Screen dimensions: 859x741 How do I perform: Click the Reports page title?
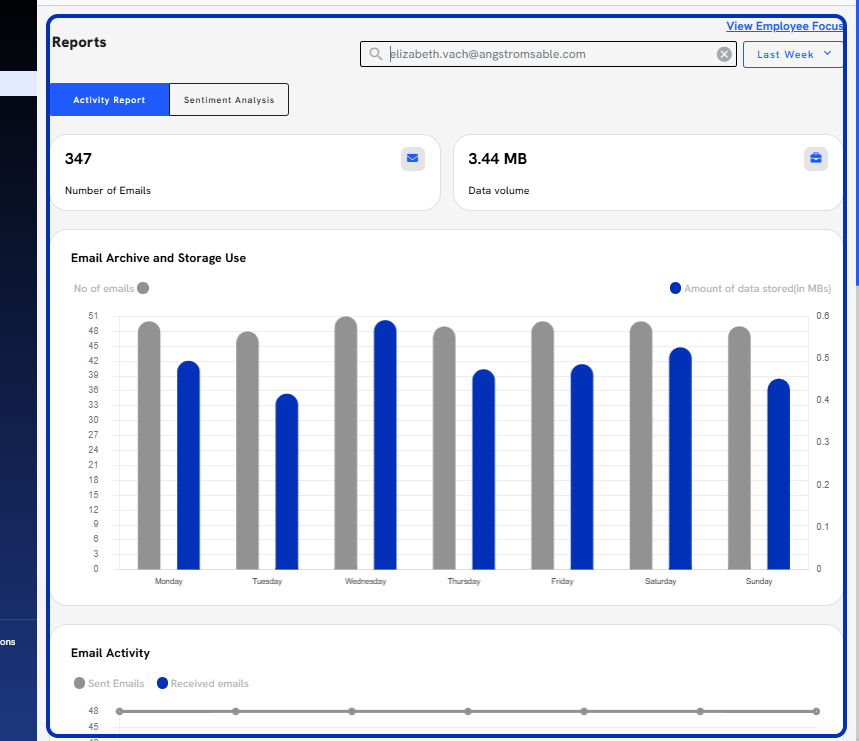coord(79,42)
